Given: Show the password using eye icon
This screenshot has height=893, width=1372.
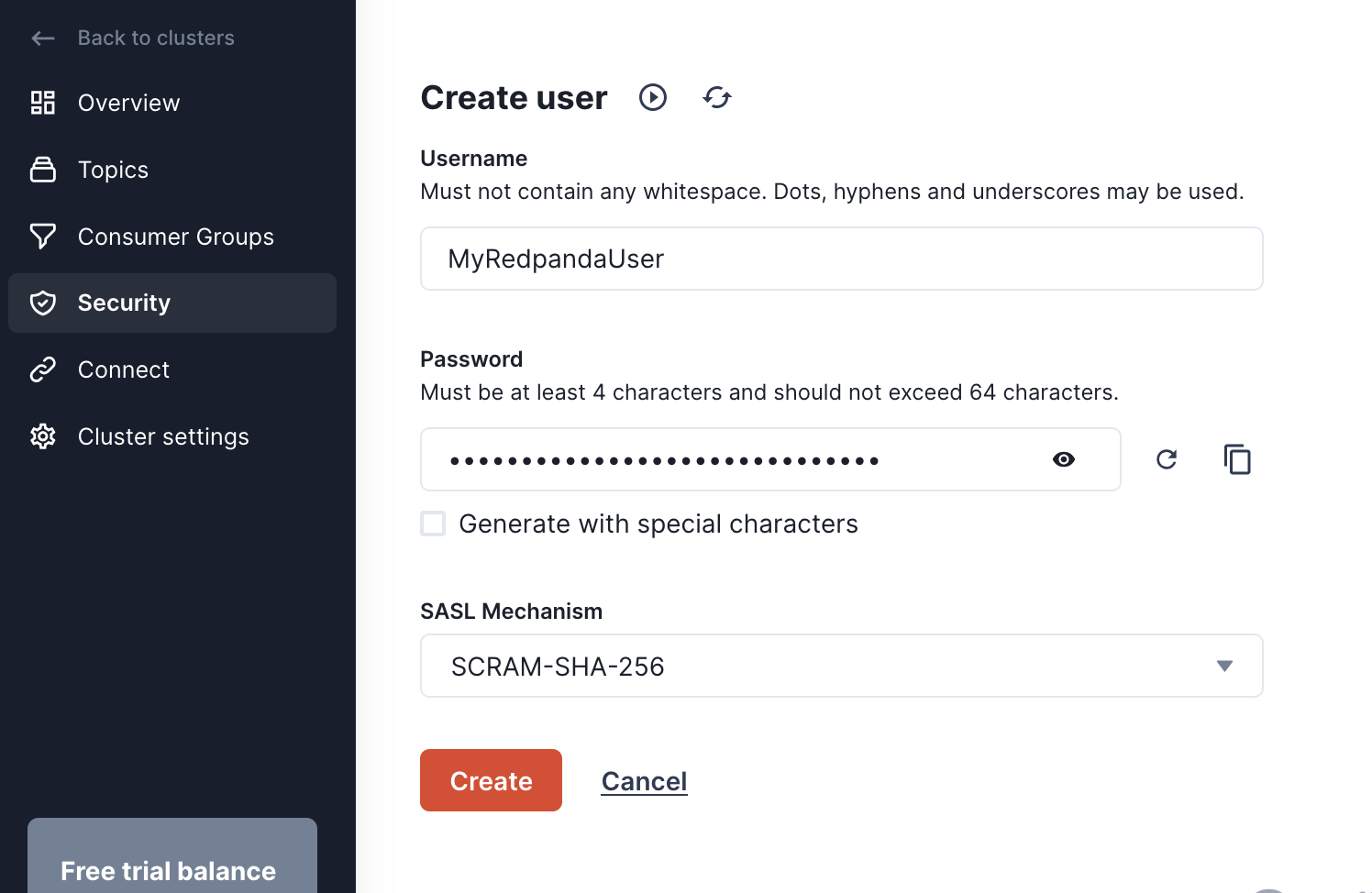Looking at the screenshot, I should pyautogui.click(x=1064, y=459).
